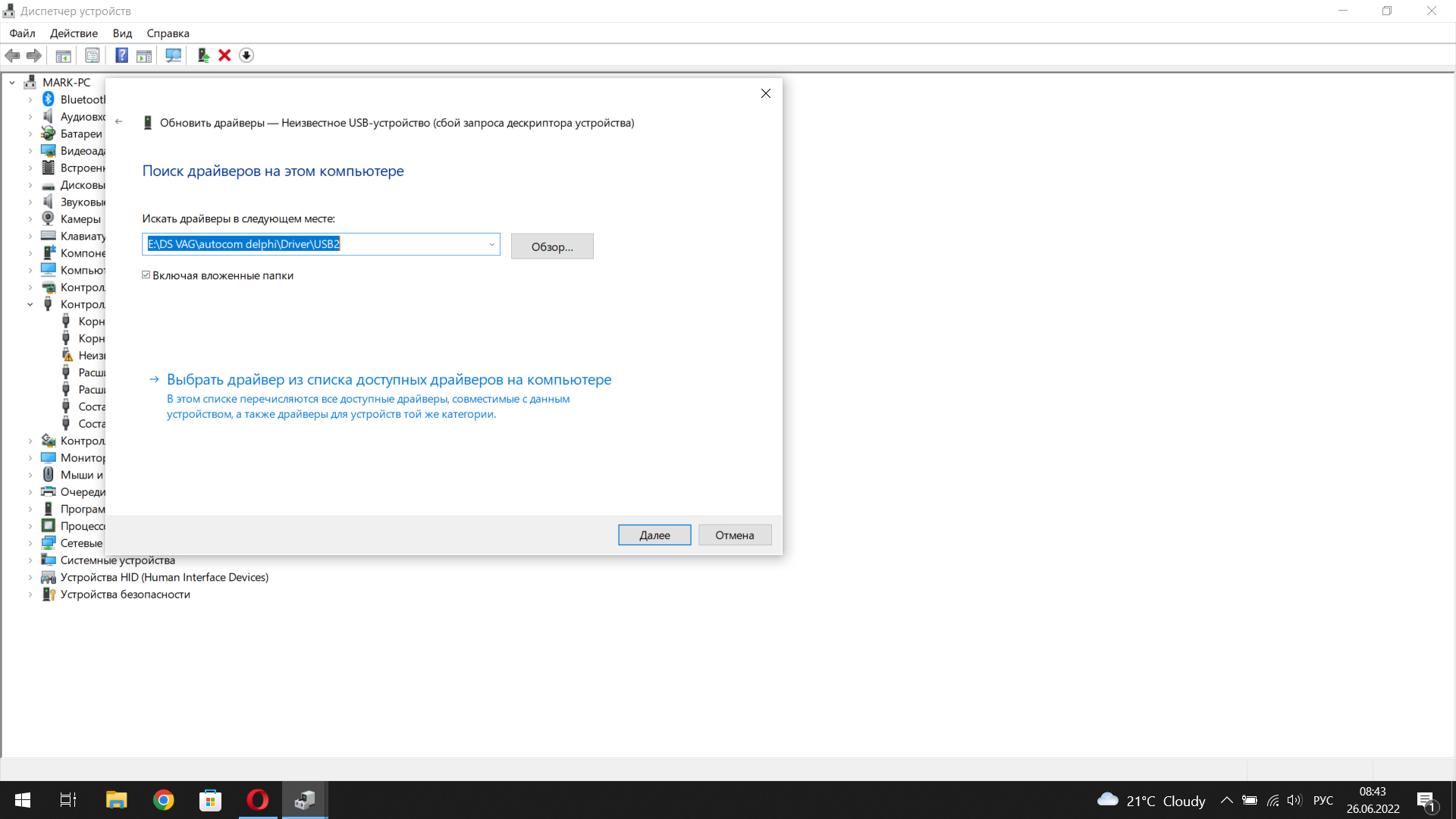Expand the HID devices category

click(30, 578)
